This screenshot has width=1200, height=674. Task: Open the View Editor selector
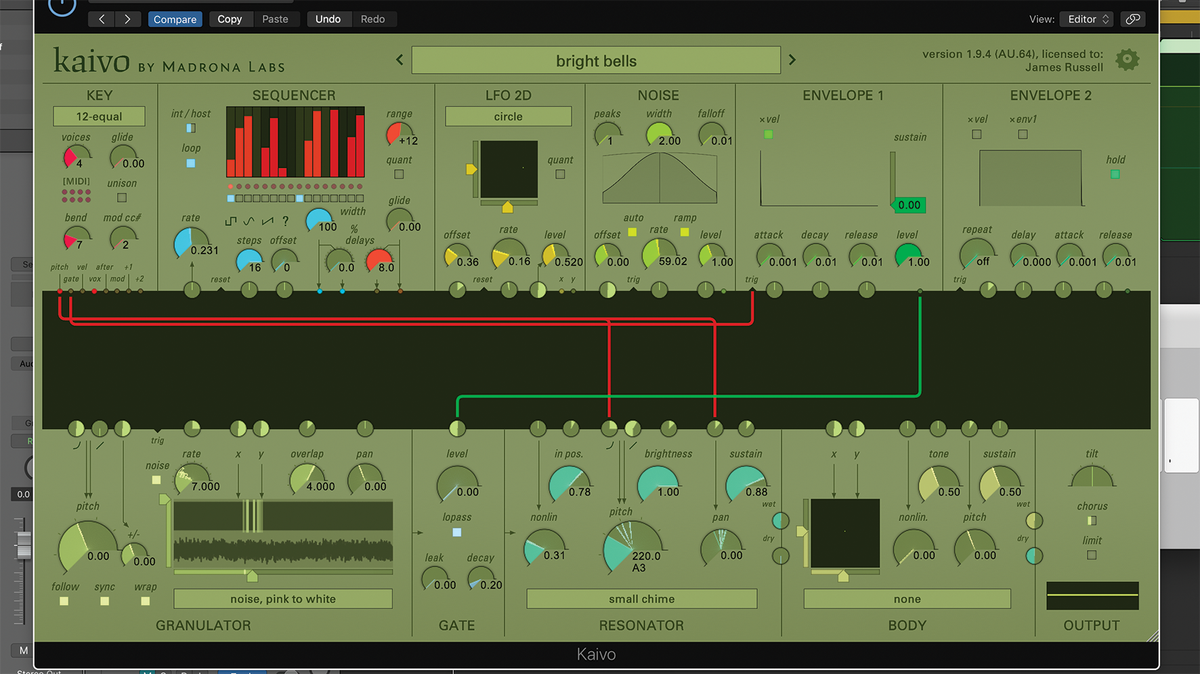(1087, 18)
